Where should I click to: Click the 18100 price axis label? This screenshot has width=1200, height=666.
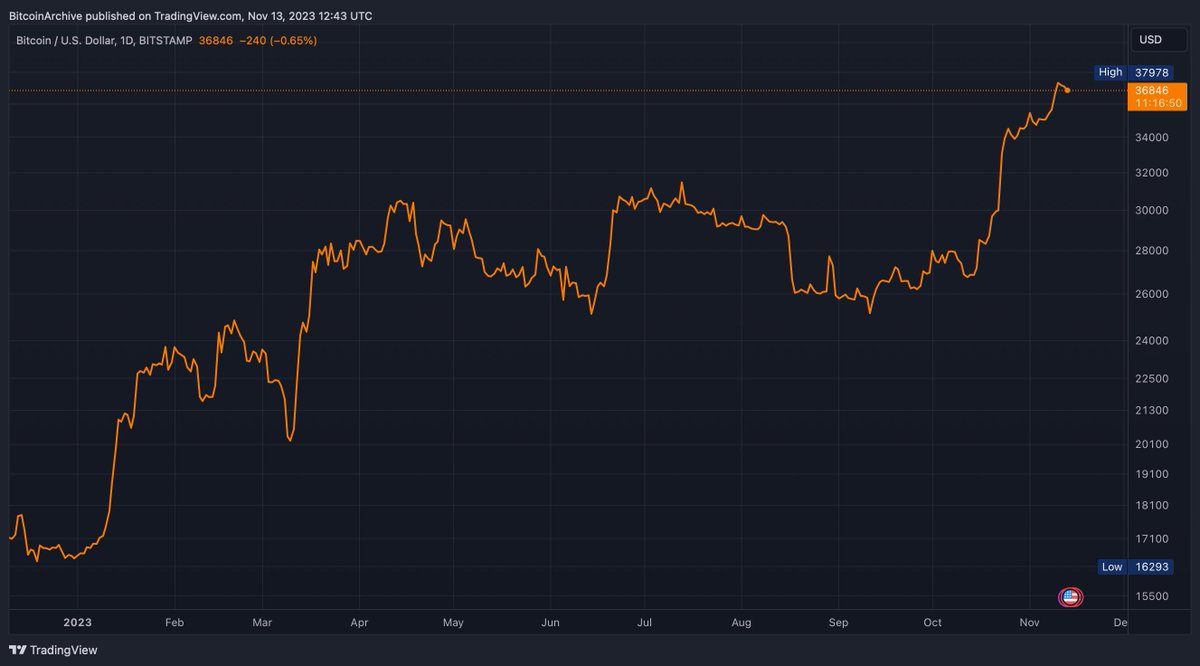1151,506
